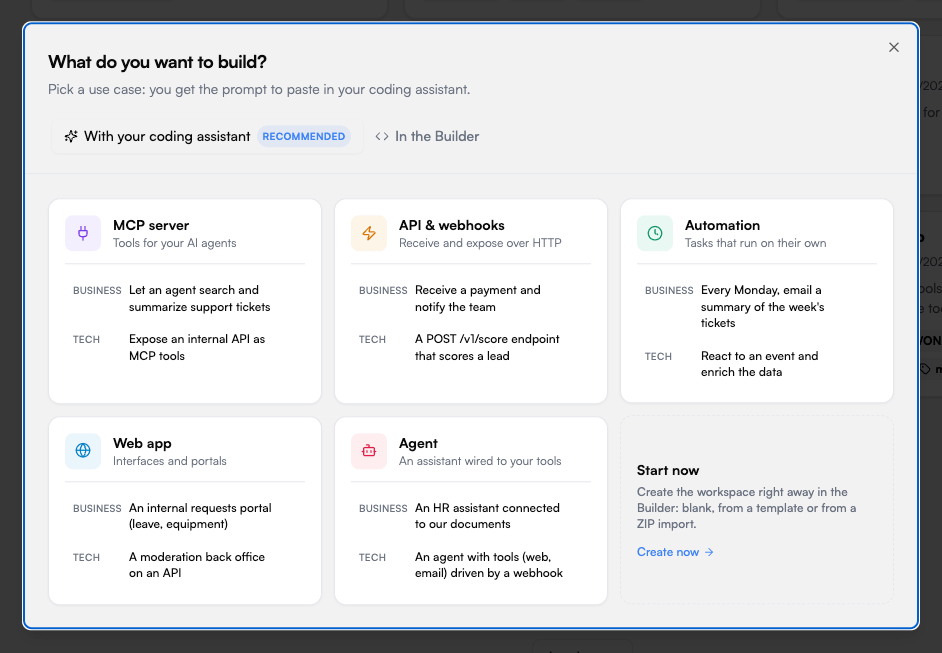Click the BUSINESS label in API & webhooks card

(x=383, y=291)
